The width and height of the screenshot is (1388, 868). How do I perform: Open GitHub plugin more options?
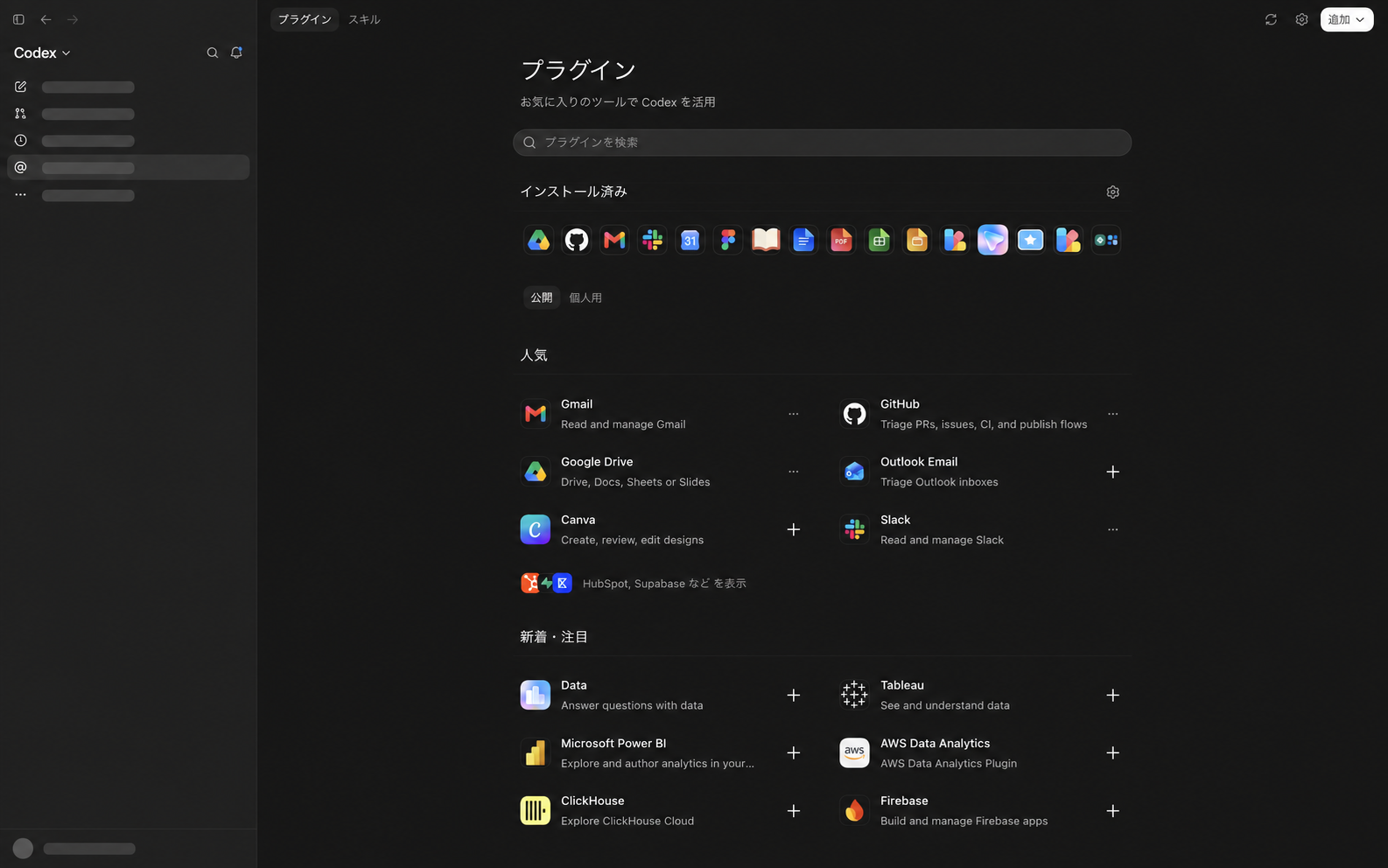1112,414
